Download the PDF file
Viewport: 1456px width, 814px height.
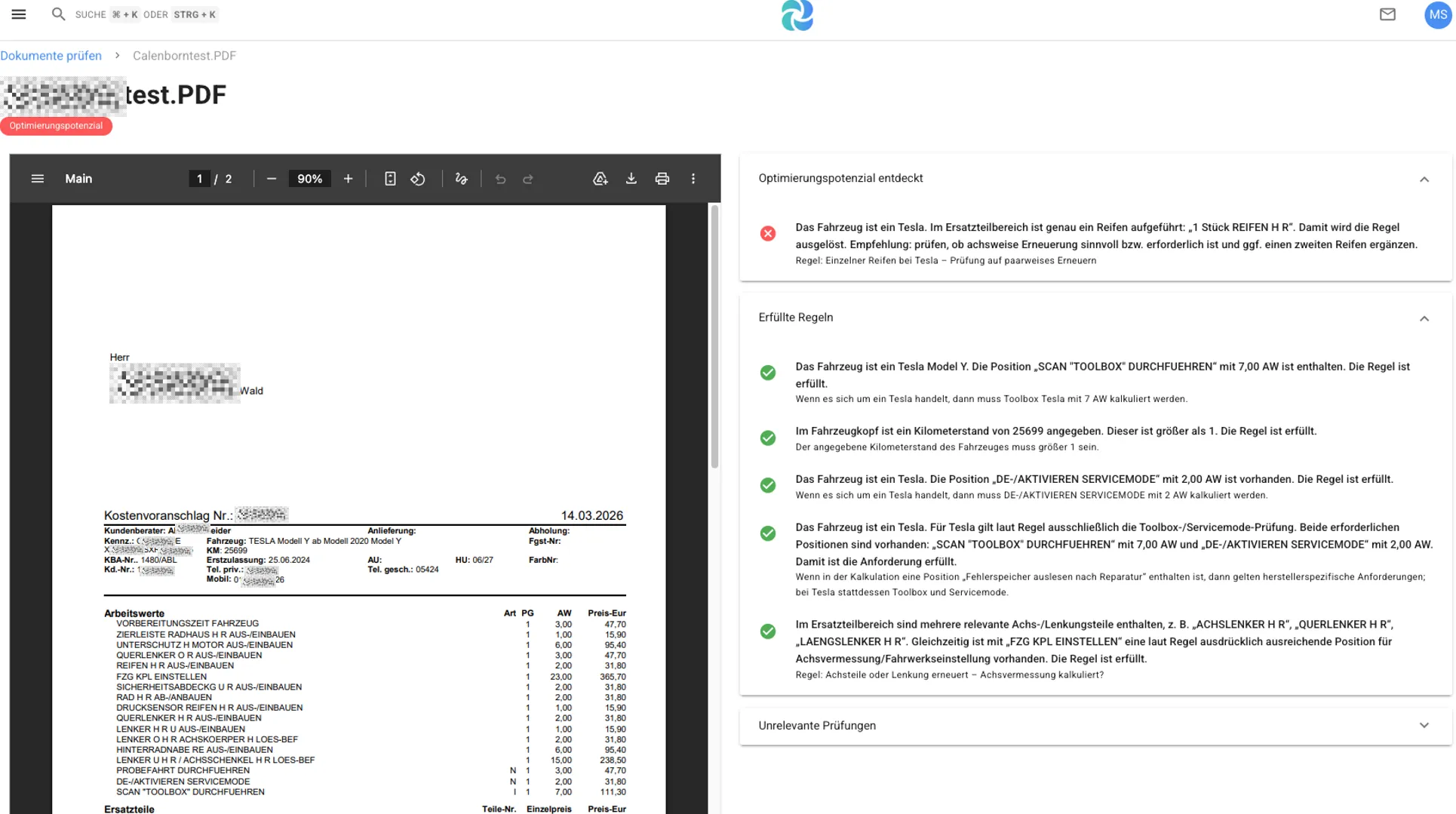(631, 179)
